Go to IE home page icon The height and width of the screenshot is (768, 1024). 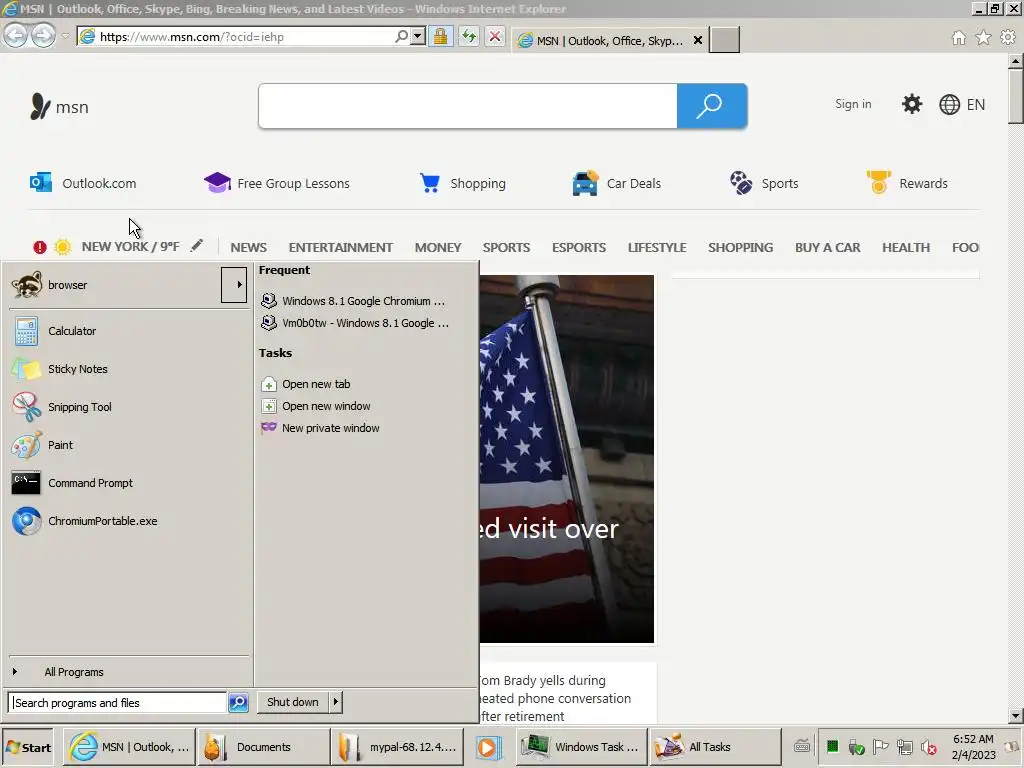pos(958,38)
